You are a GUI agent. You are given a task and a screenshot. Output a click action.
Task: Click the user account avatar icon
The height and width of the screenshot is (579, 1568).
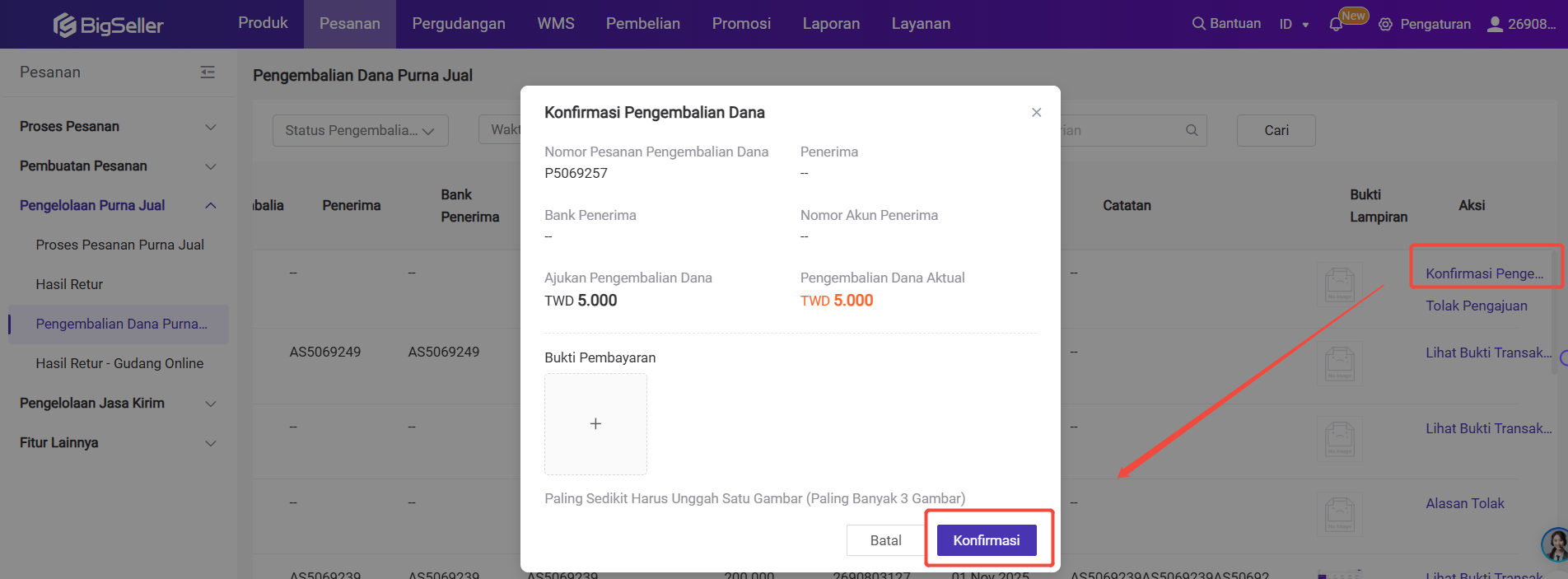point(1495,24)
